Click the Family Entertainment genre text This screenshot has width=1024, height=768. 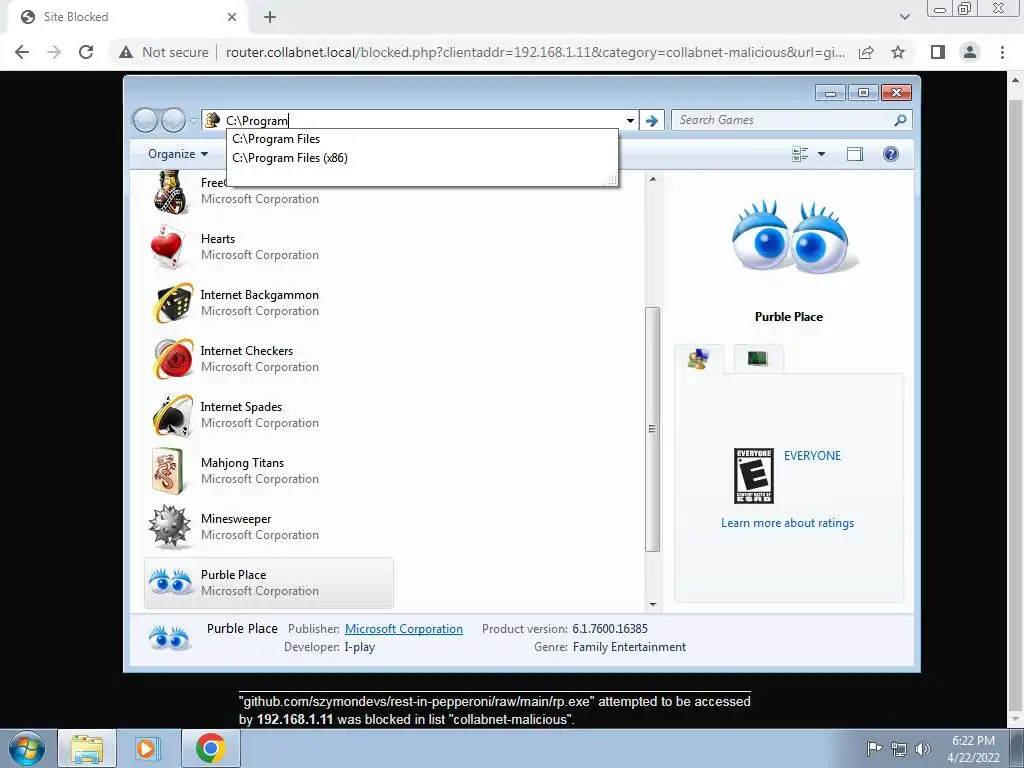[x=629, y=647]
